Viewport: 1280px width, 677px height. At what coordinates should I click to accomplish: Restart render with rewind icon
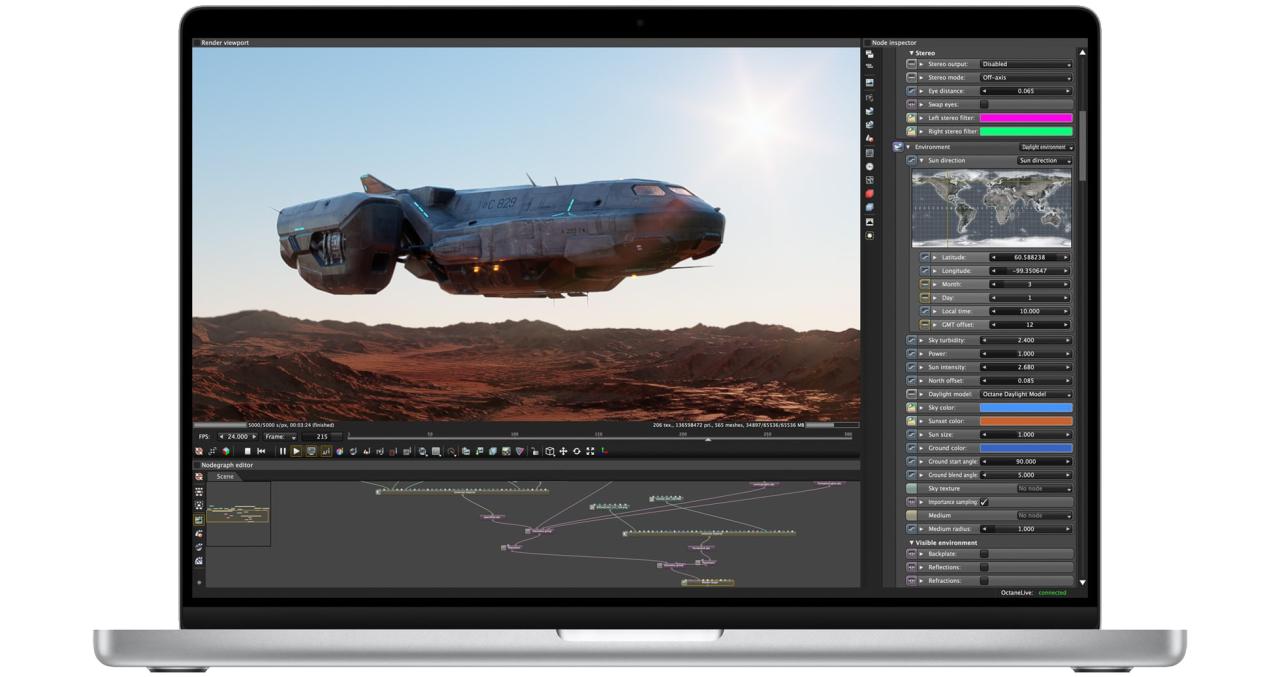tap(261, 451)
